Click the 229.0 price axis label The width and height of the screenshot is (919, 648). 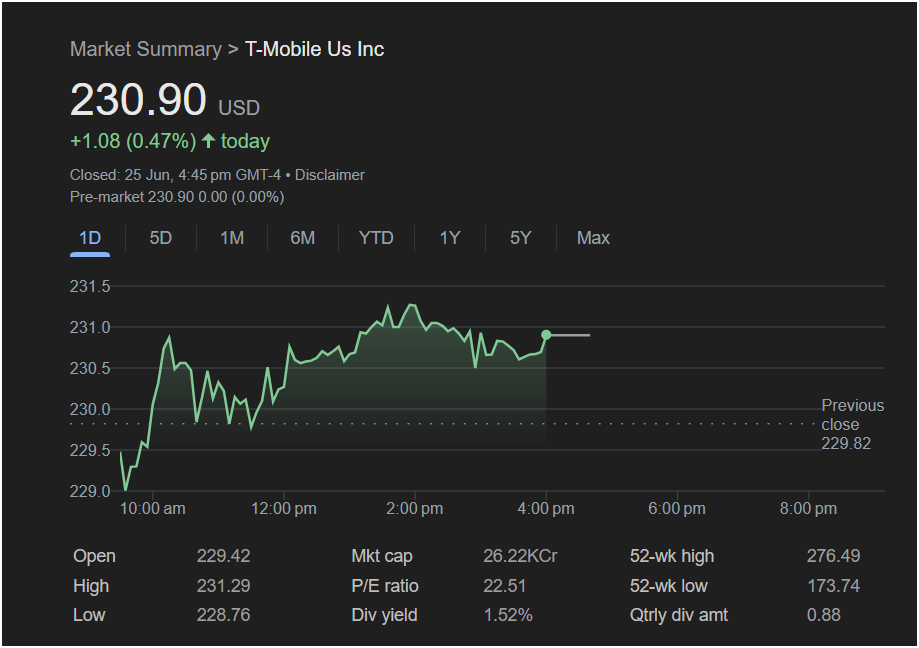[x=90, y=491]
